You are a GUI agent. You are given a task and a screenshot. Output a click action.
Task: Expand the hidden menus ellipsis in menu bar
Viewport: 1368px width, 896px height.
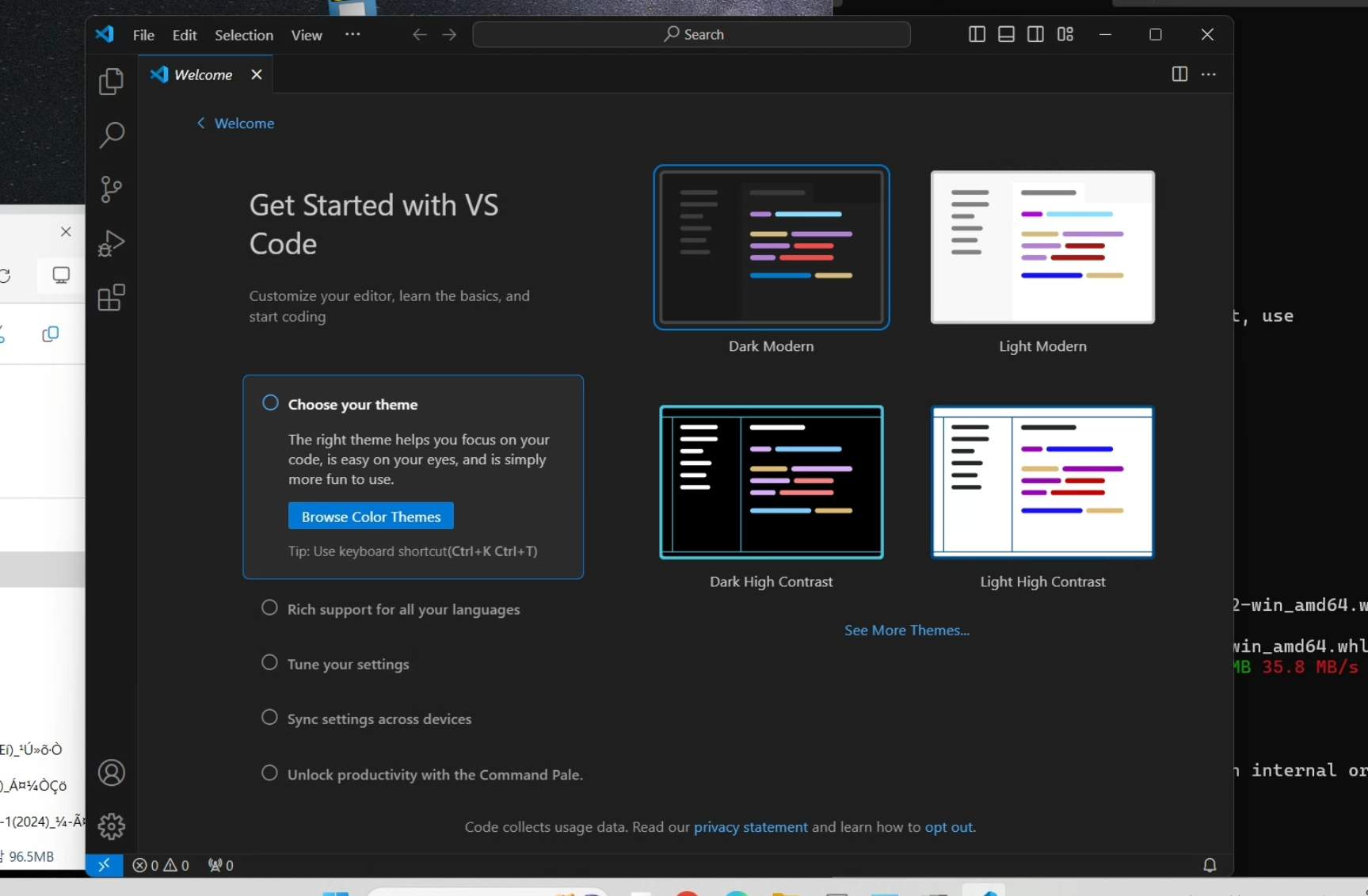pos(352,34)
